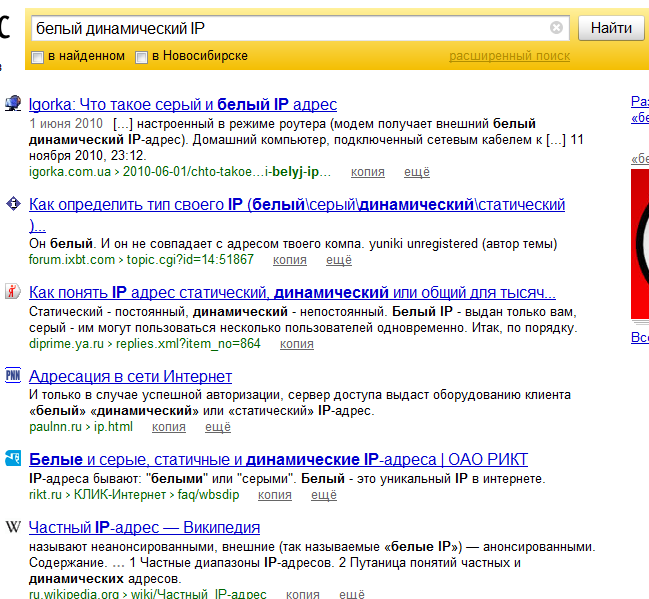
Task: Open "Частный IP-адрес — Википедия" result
Action: pos(144,527)
